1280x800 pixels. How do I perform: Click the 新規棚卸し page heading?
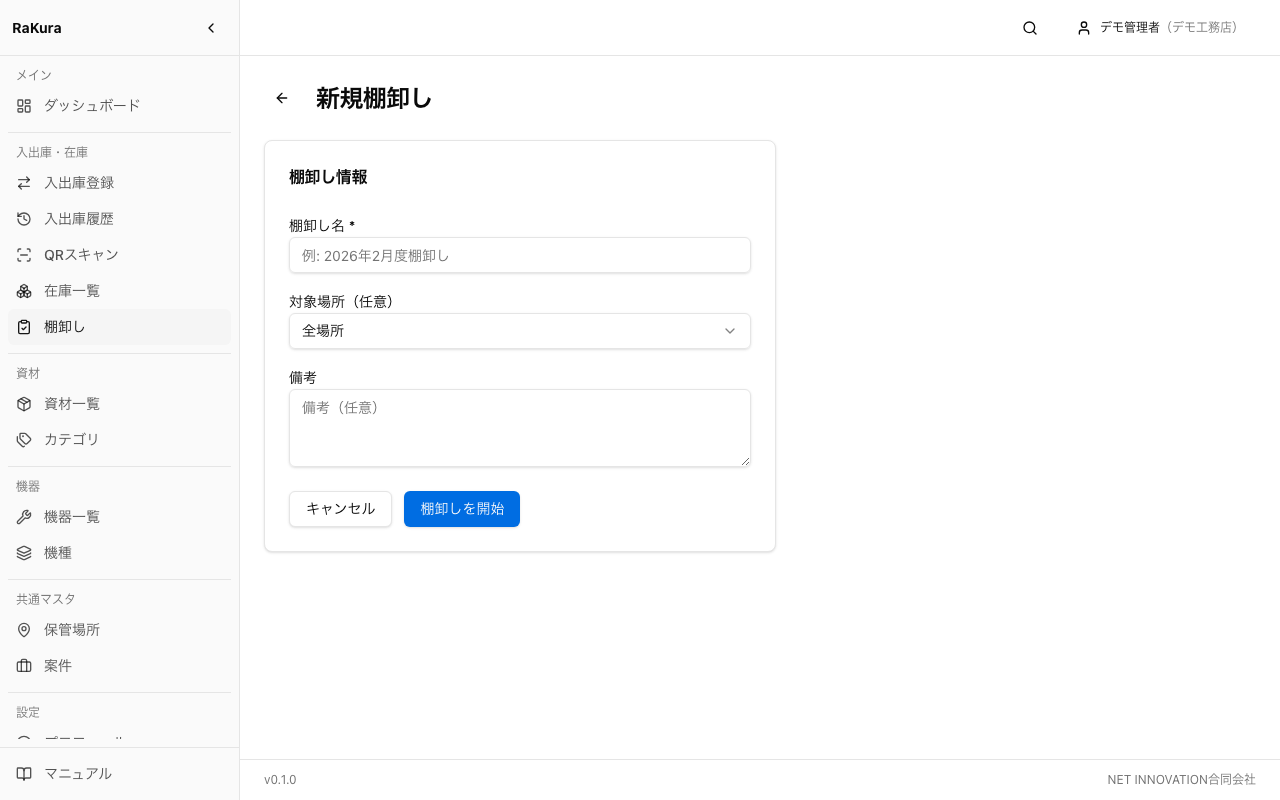click(374, 98)
